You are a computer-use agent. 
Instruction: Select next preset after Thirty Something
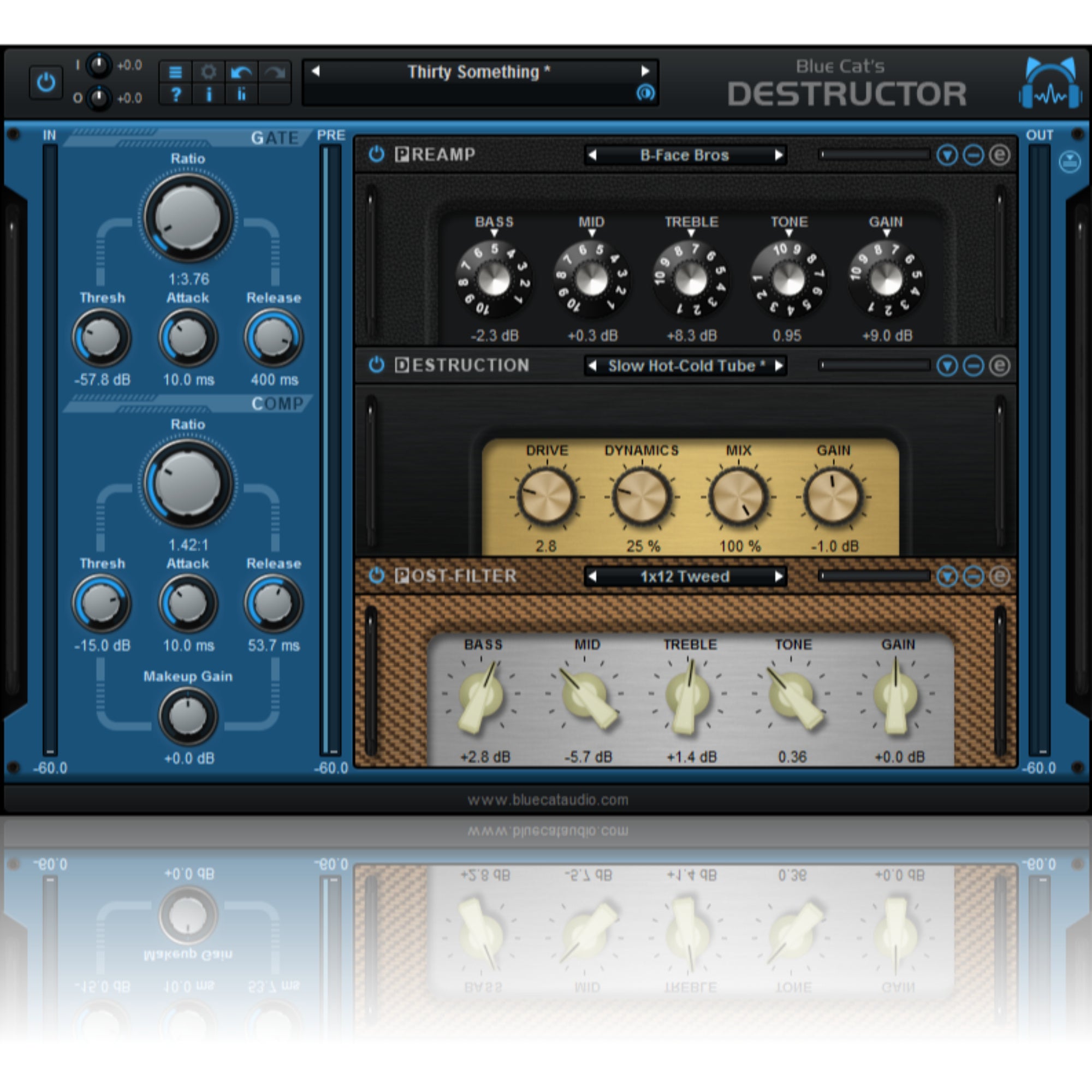(x=645, y=71)
